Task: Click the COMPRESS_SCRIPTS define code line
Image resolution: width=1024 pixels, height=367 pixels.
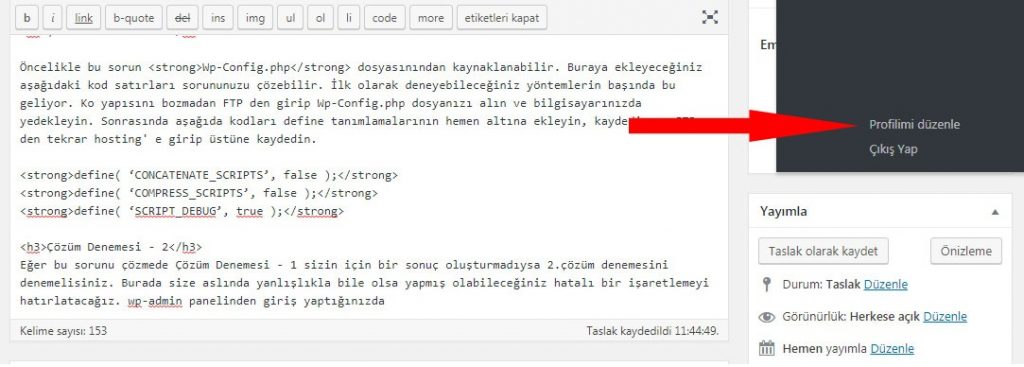Action: pos(199,194)
